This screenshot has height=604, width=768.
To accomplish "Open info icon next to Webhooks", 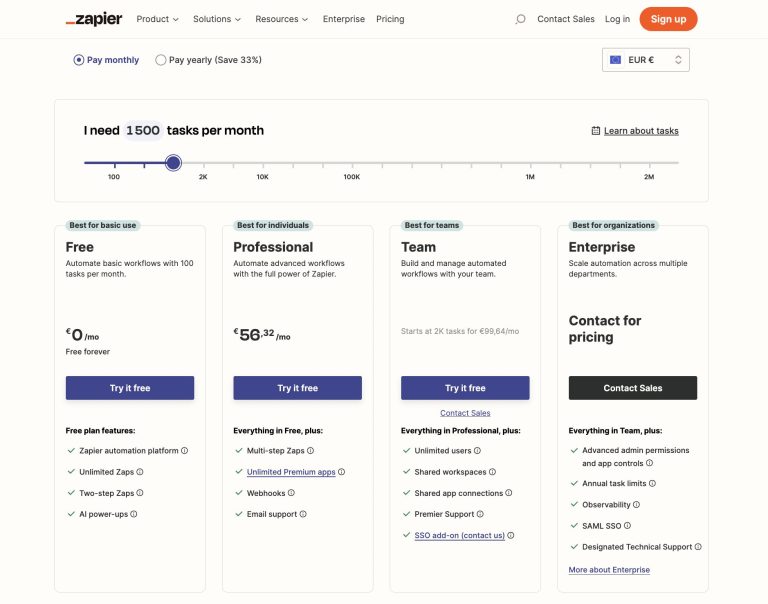I will tap(291, 493).
